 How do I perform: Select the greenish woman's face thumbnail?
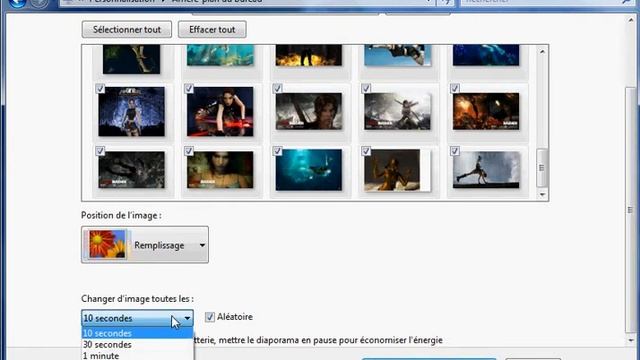[x=220, y=170]
